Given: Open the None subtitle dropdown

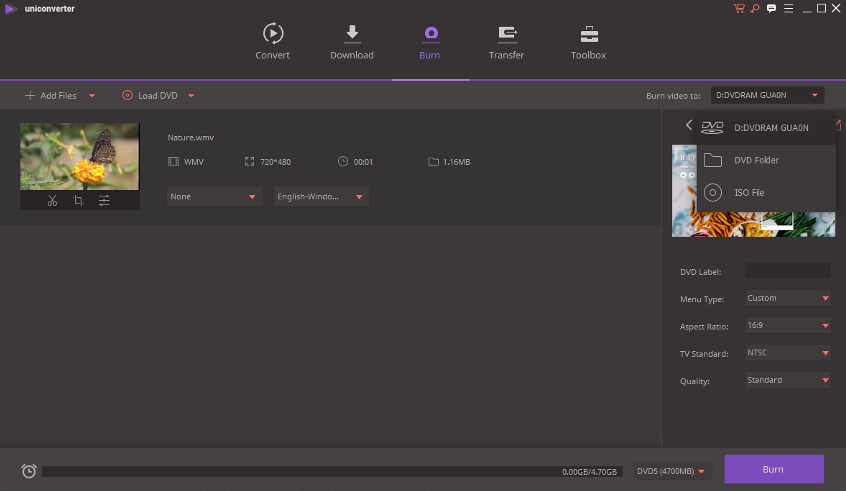Looking at the screenshot, I should [x=214, y=196].
